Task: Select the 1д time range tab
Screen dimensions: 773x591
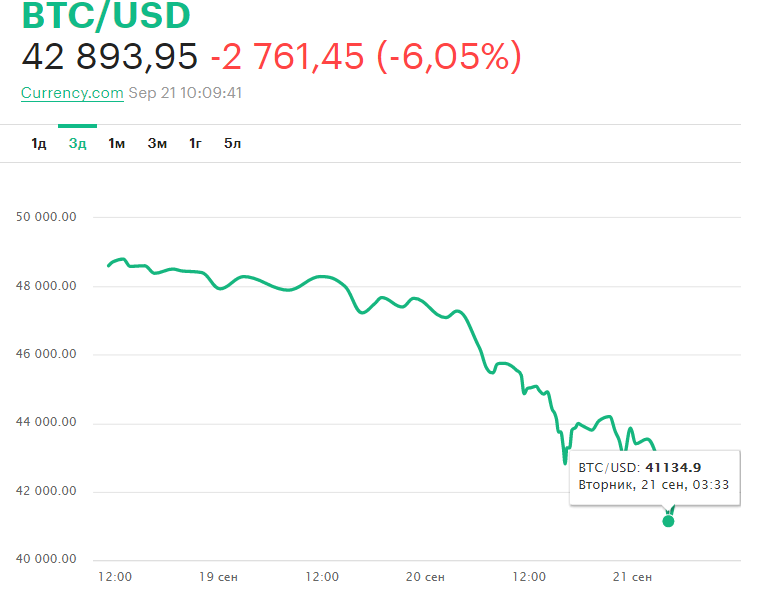Action: [x=39, y=143]
